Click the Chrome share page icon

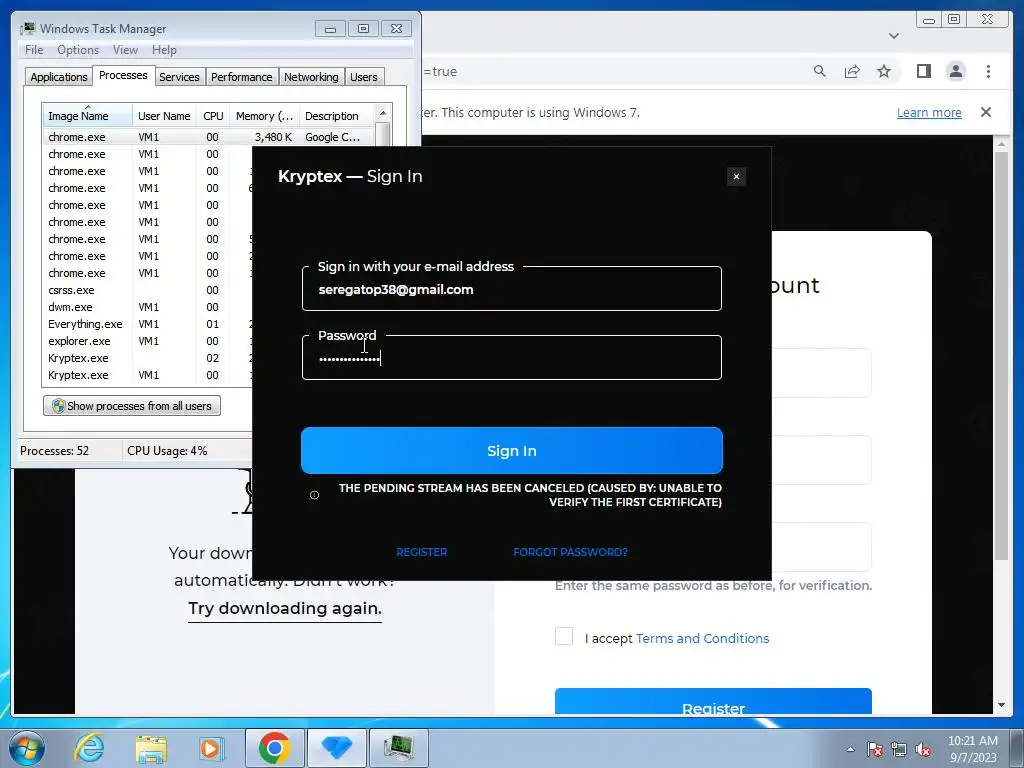click(852, 71)
